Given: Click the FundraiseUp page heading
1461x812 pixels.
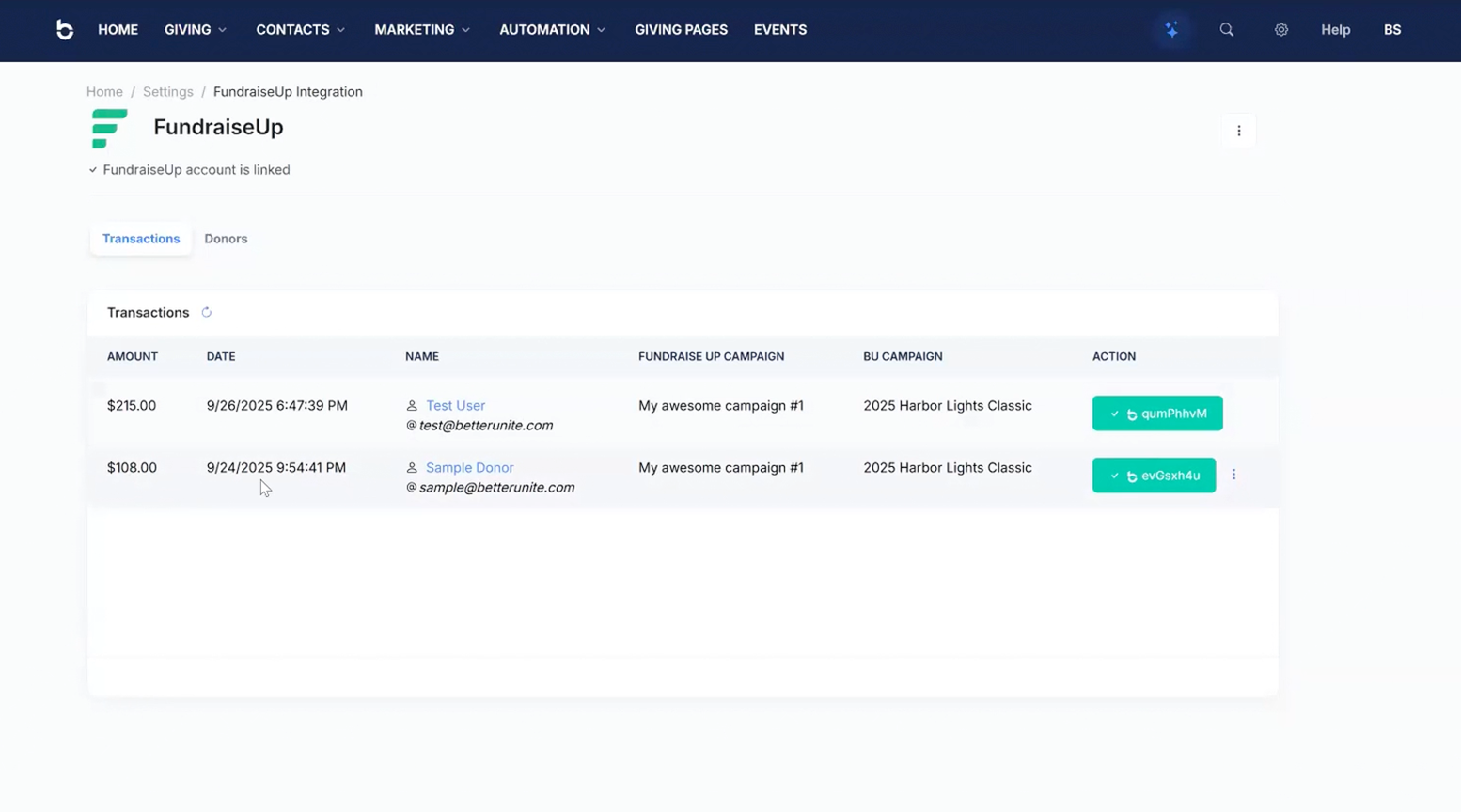Looking at the screenshot, I should tap(218, 127).
